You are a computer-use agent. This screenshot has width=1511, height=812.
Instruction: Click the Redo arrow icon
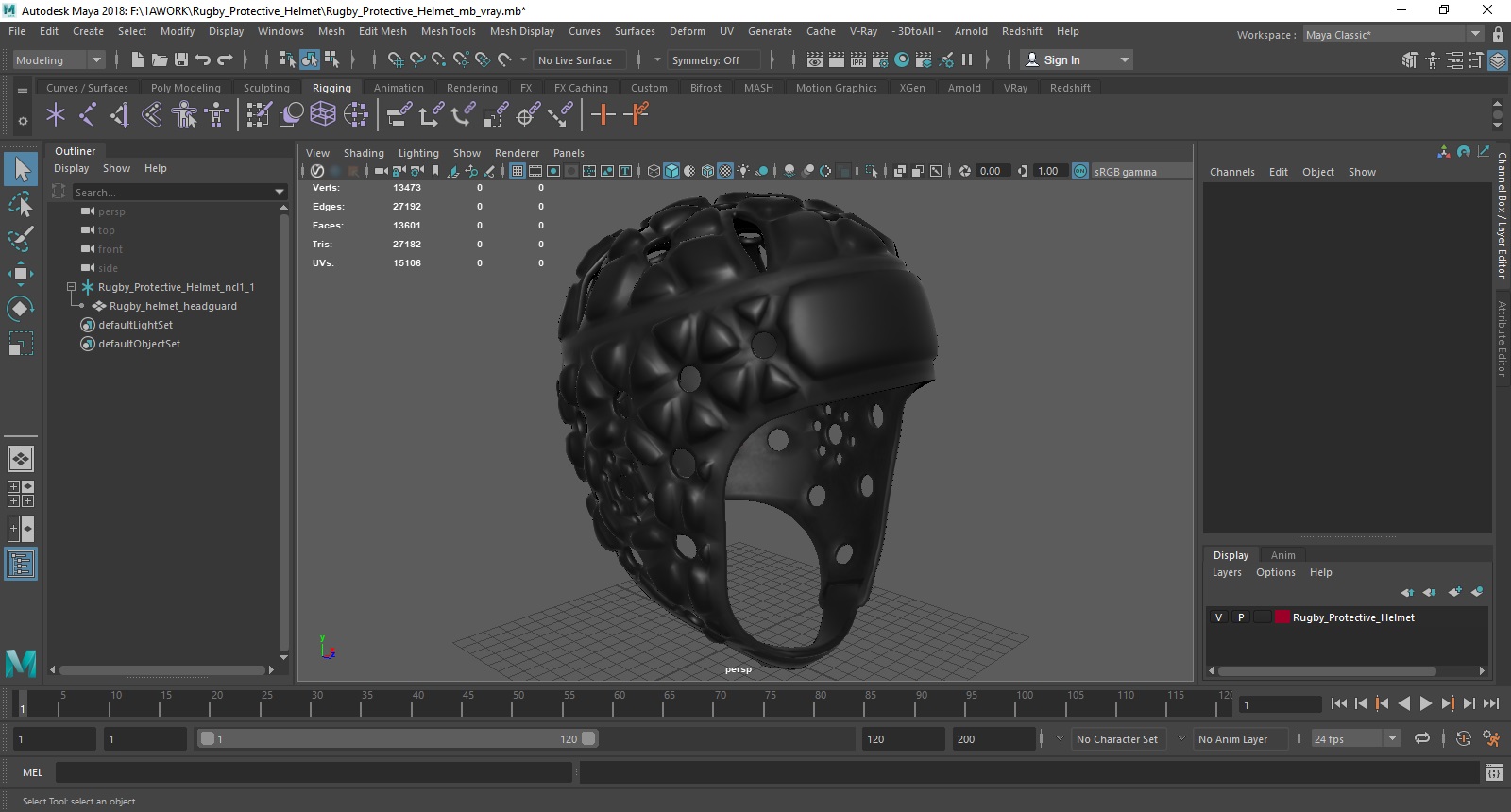coord(225,59)
